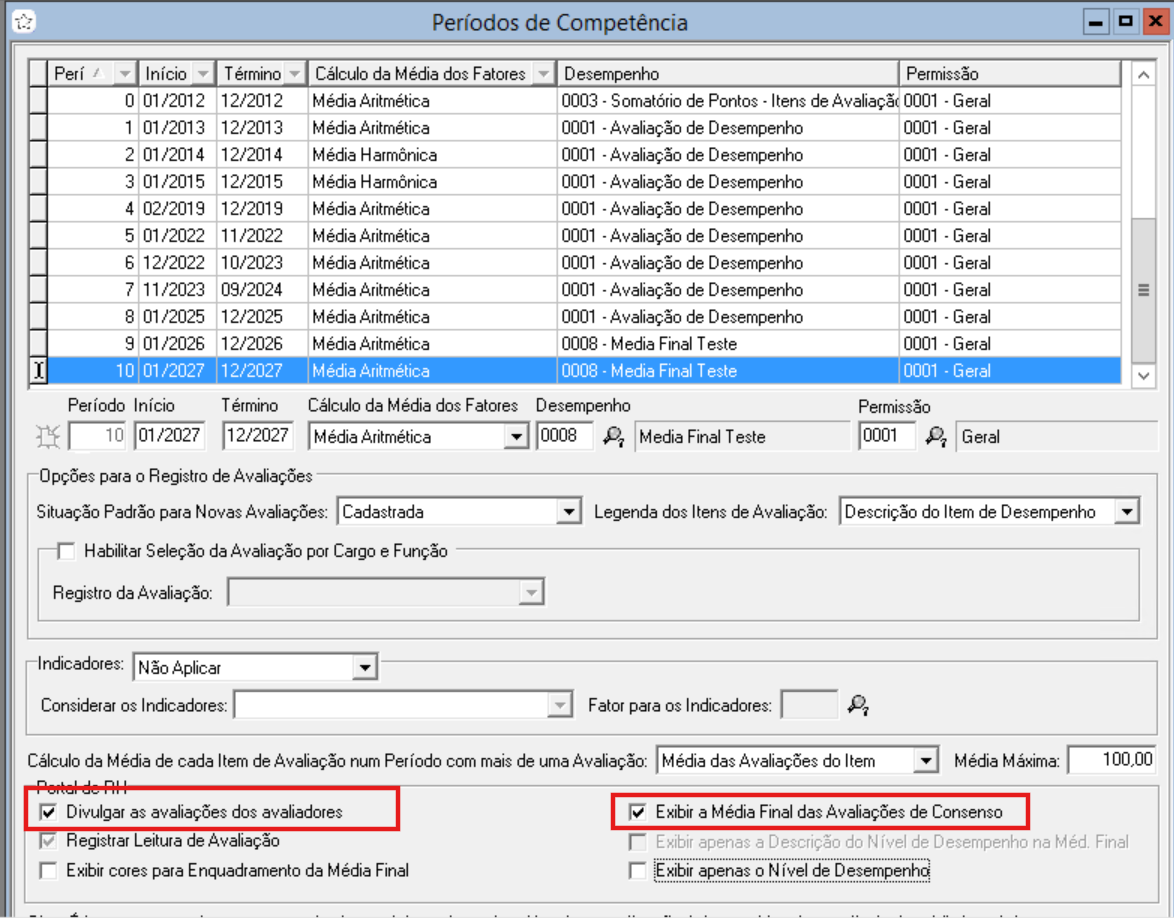Click the Média Máxima input field
Image resolution: width=1174 pixels, height=918 pixels.
[x=1112, y=760]
